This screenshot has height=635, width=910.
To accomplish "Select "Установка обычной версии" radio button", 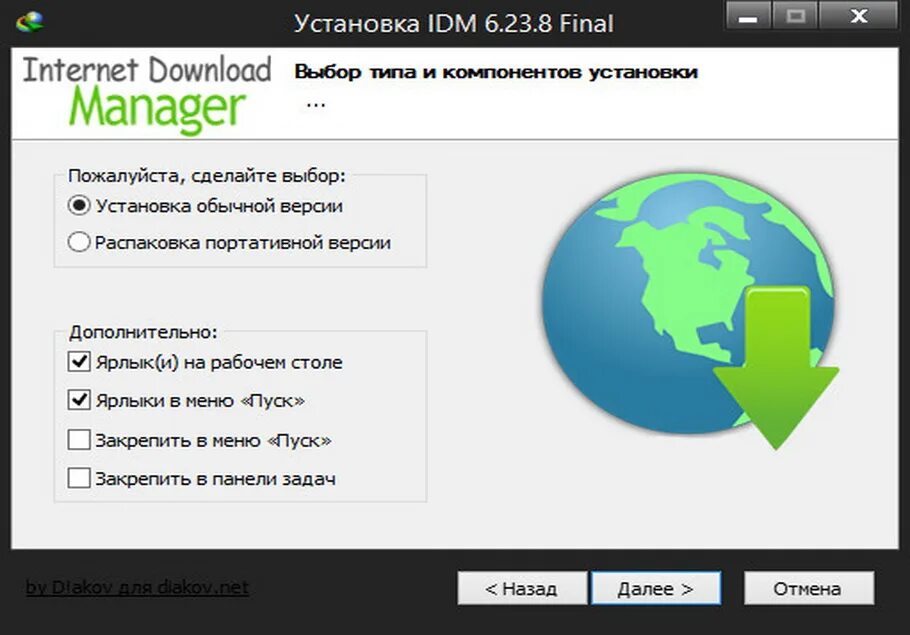I will click(79, 206).
